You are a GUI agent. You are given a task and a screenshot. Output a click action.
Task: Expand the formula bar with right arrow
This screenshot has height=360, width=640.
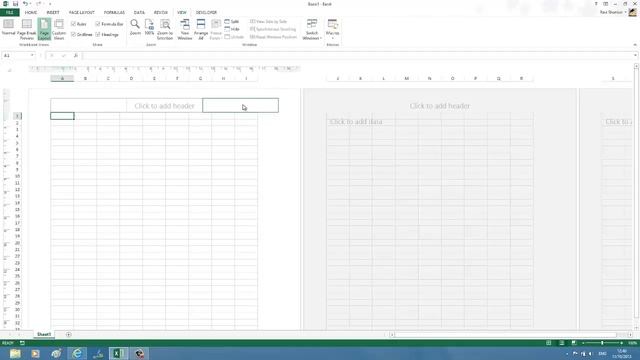click(x=635, y=56)
